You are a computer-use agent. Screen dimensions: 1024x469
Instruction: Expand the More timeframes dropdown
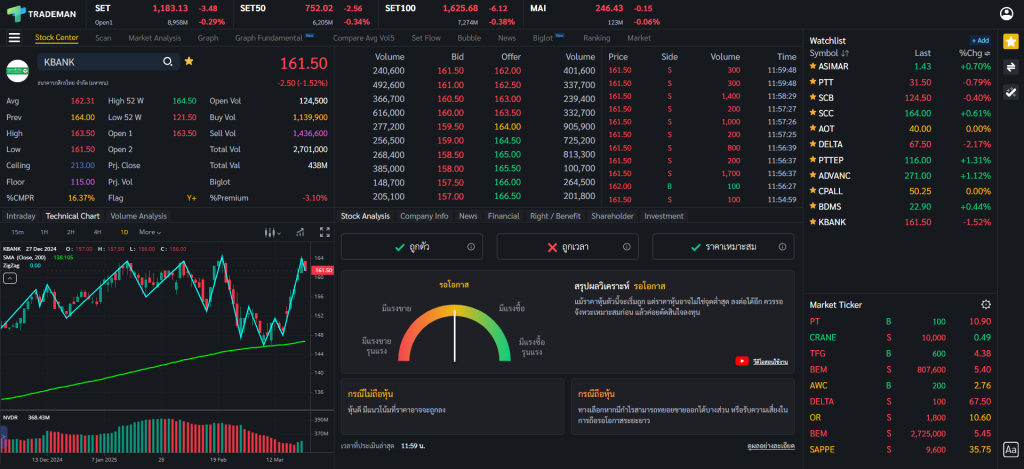[x=150, y=232]
